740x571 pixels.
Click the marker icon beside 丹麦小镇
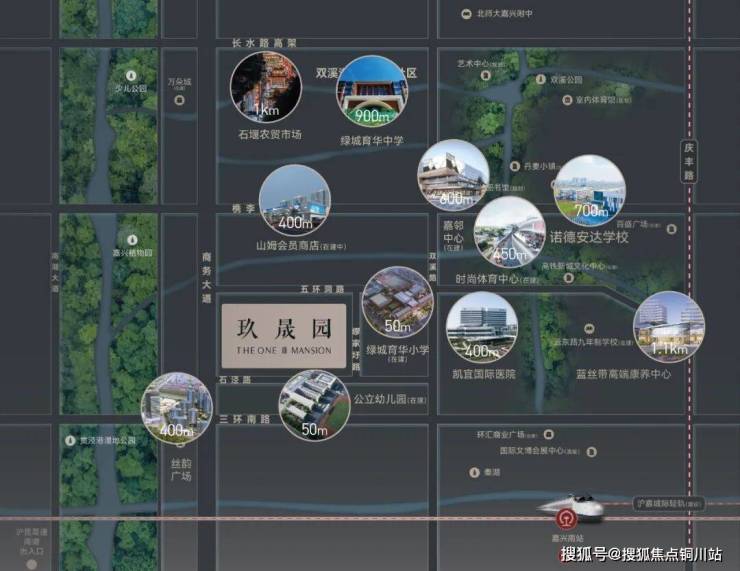515,166
